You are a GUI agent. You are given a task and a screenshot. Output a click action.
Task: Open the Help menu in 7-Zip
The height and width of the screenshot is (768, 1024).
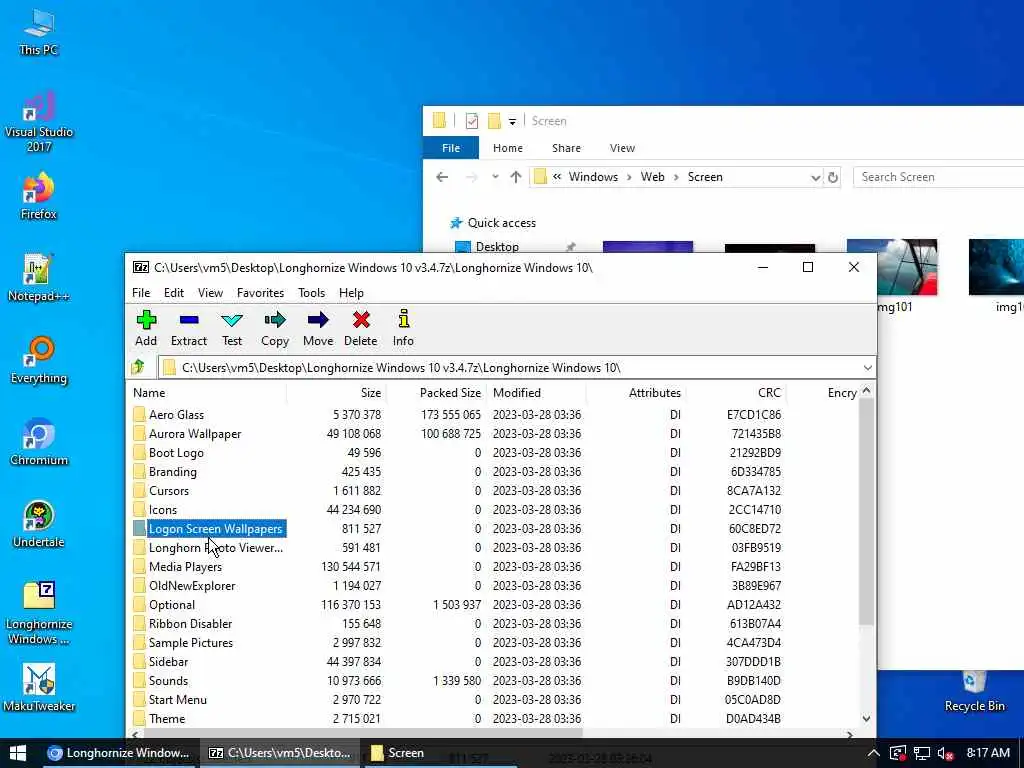351,293
